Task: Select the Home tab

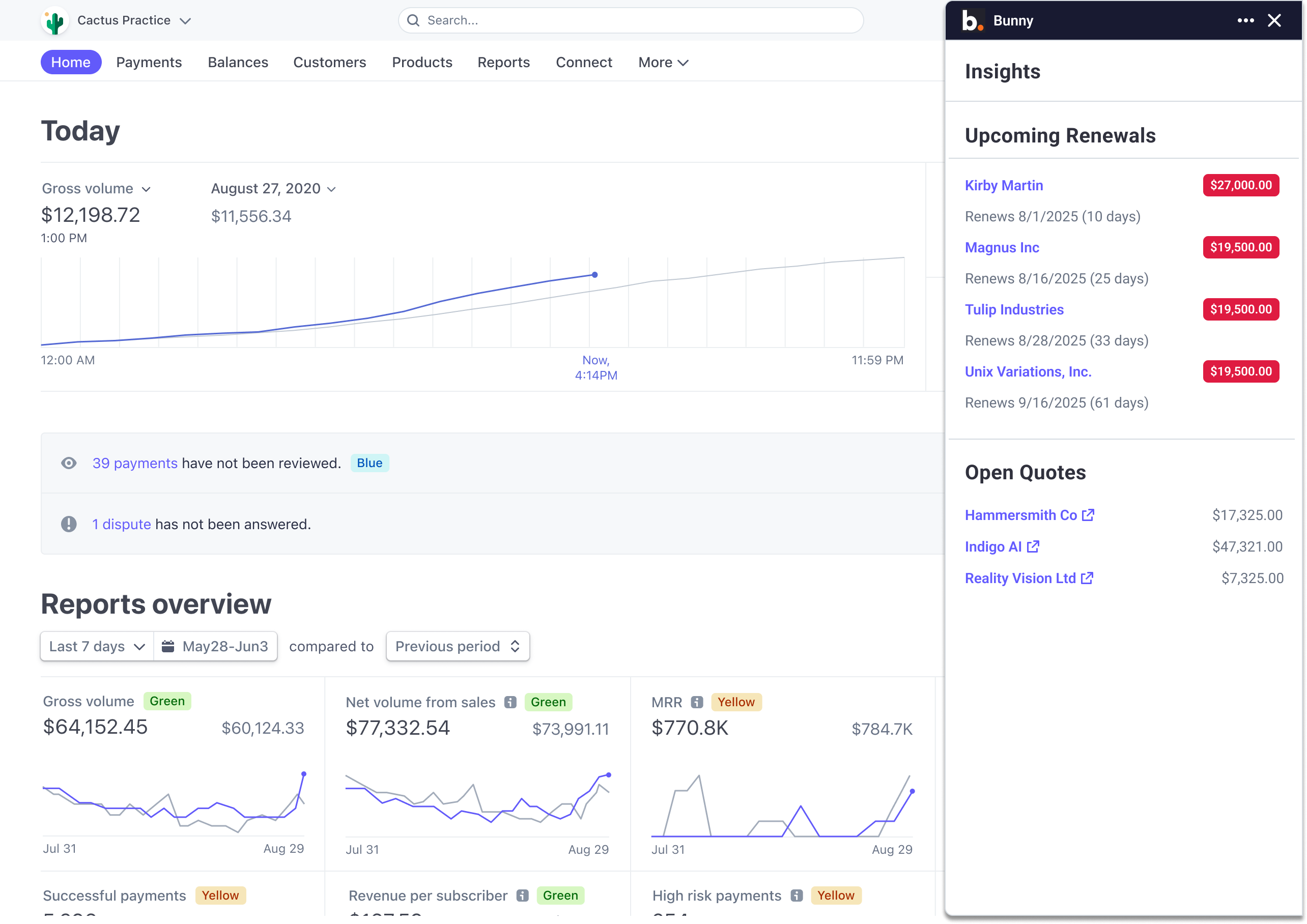Action: pyautogui.click(x=71, y=62)
